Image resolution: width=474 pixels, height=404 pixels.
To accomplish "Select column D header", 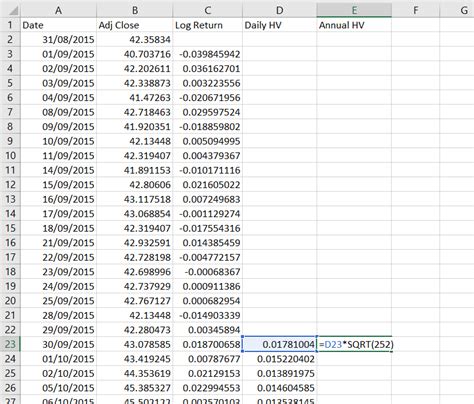I will [279, 10].
